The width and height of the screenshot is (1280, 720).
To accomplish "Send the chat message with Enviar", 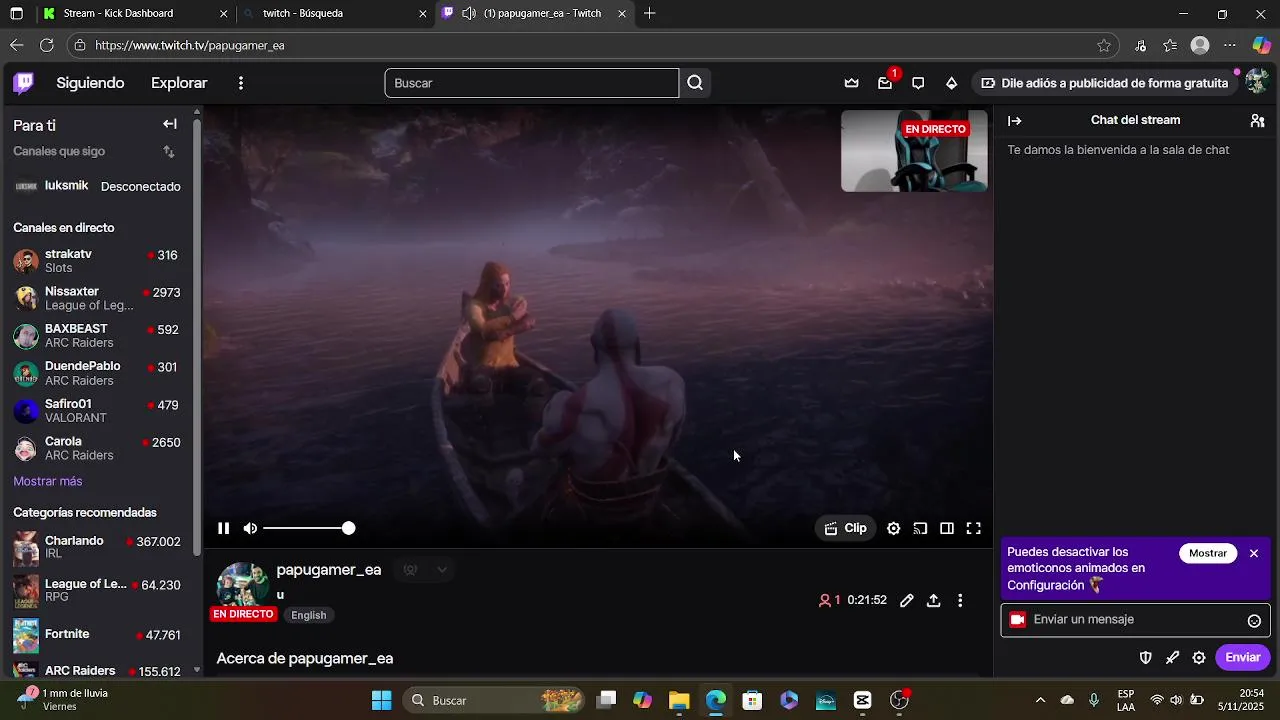I will [x=1243, y=658].
